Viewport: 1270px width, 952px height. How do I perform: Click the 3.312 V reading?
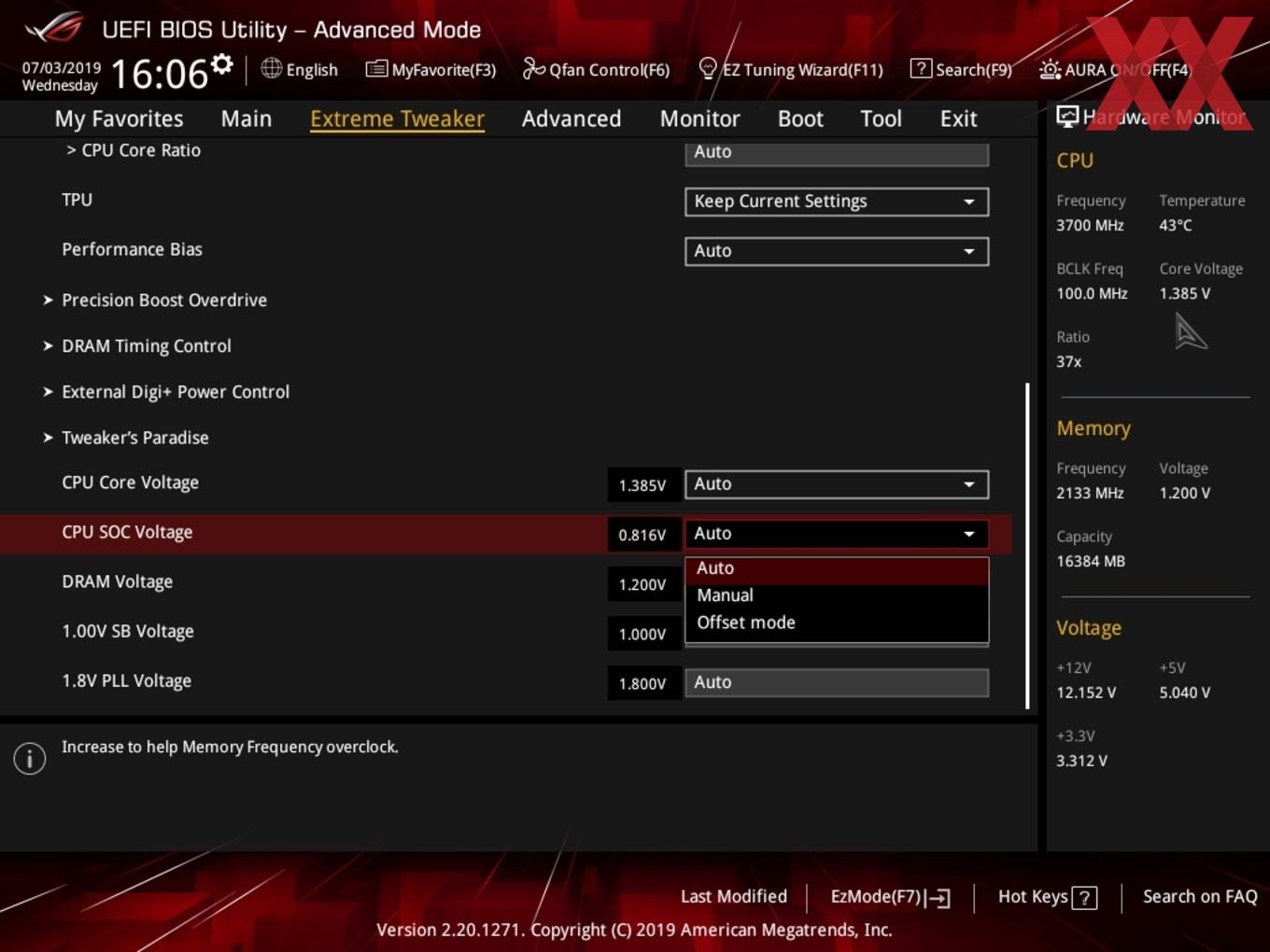pos(1081,761)
